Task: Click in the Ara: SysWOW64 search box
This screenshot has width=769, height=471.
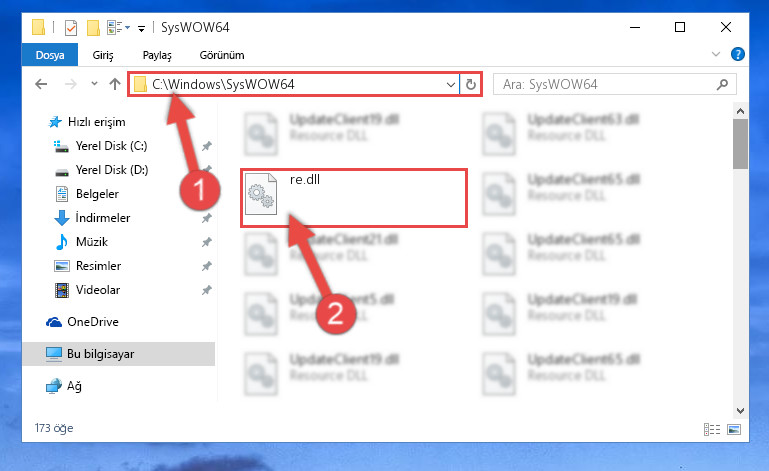Action: [x=607, y=84]
